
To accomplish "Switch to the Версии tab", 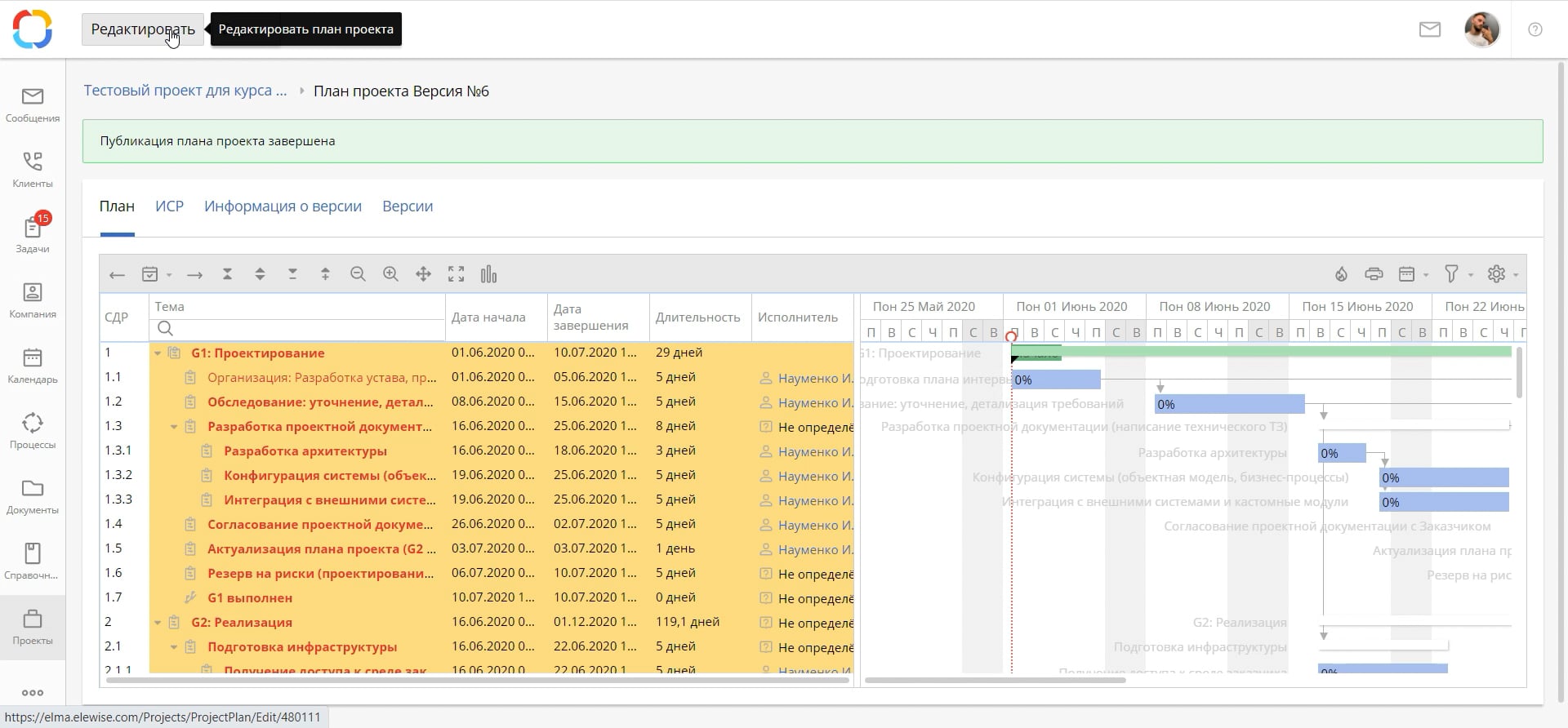I will 408,206.
